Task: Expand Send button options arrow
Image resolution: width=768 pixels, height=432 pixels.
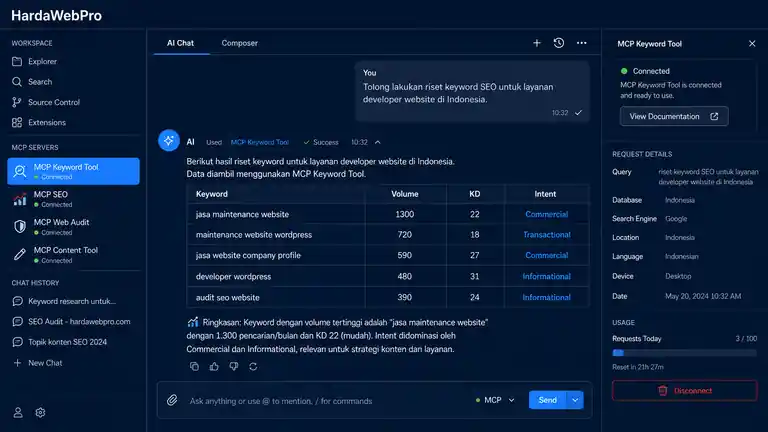Action: (575, 400)
